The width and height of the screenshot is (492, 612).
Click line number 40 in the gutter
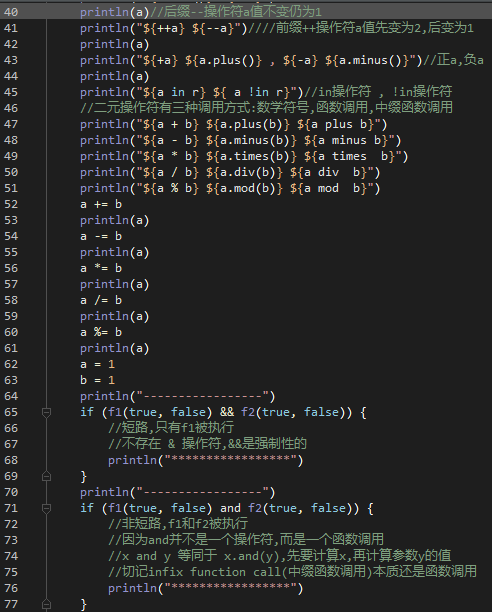tap(11, 12)
